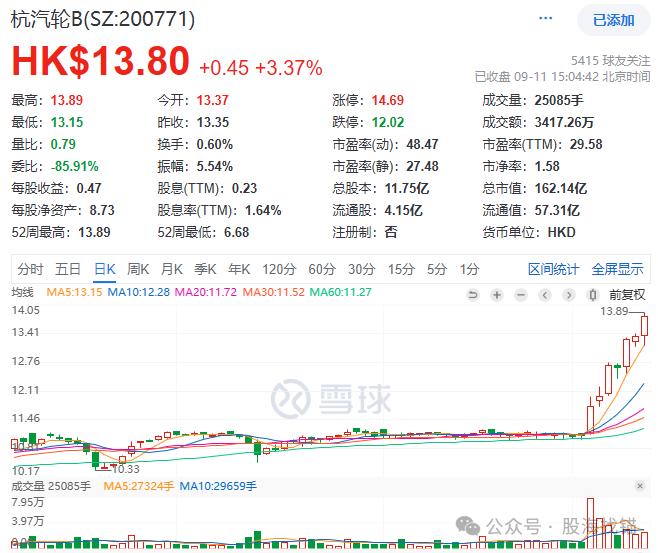Switch to 120分 chart tab

(279, 269)
